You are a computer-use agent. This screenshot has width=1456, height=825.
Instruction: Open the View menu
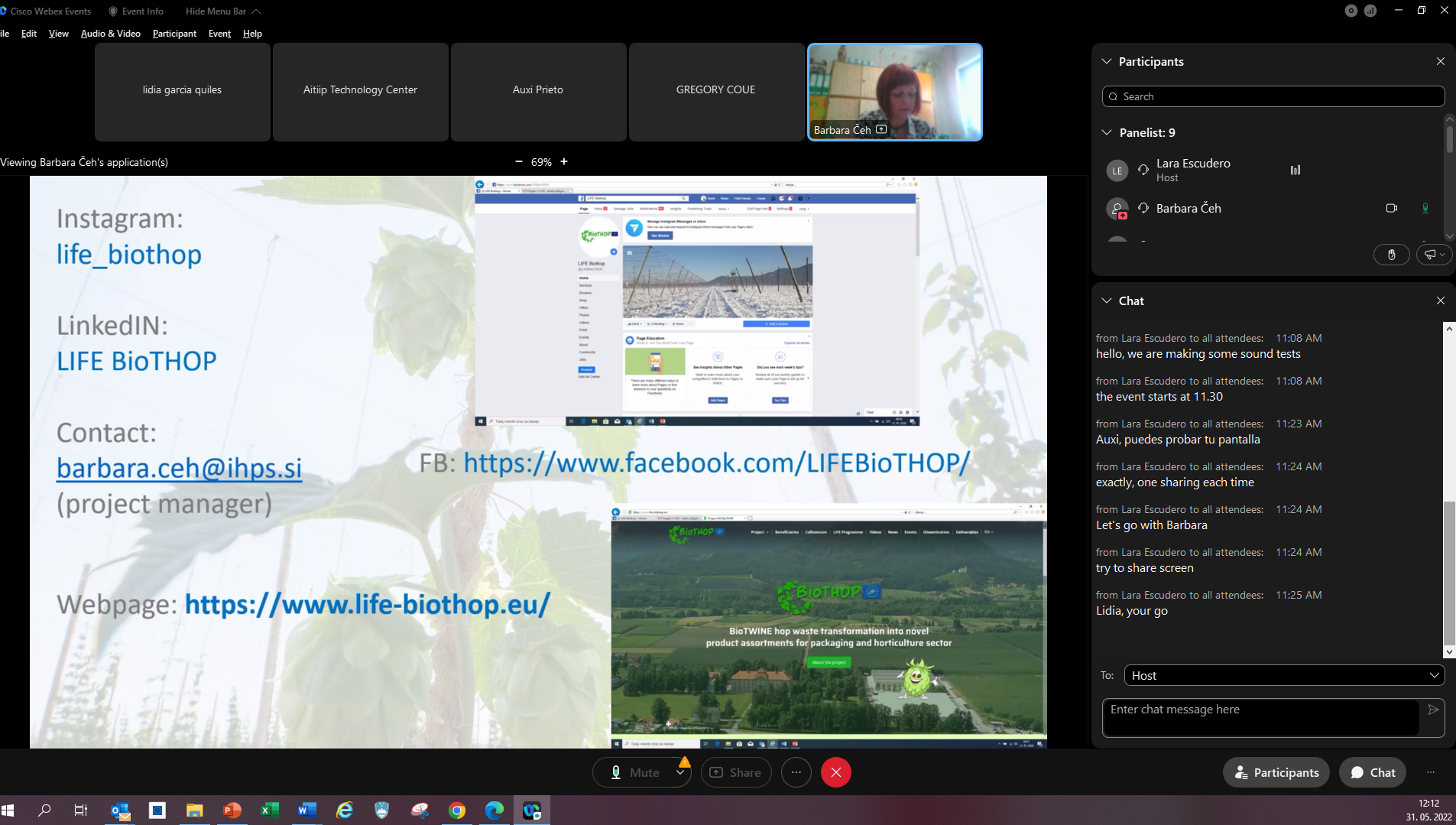[59, 34]
